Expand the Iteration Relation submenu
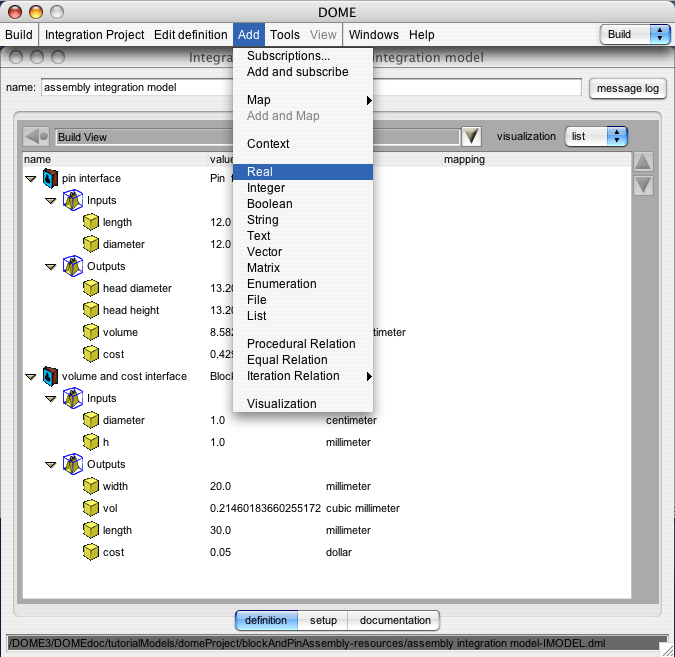Screen dimensions: 675x657 tap(303, 376)
